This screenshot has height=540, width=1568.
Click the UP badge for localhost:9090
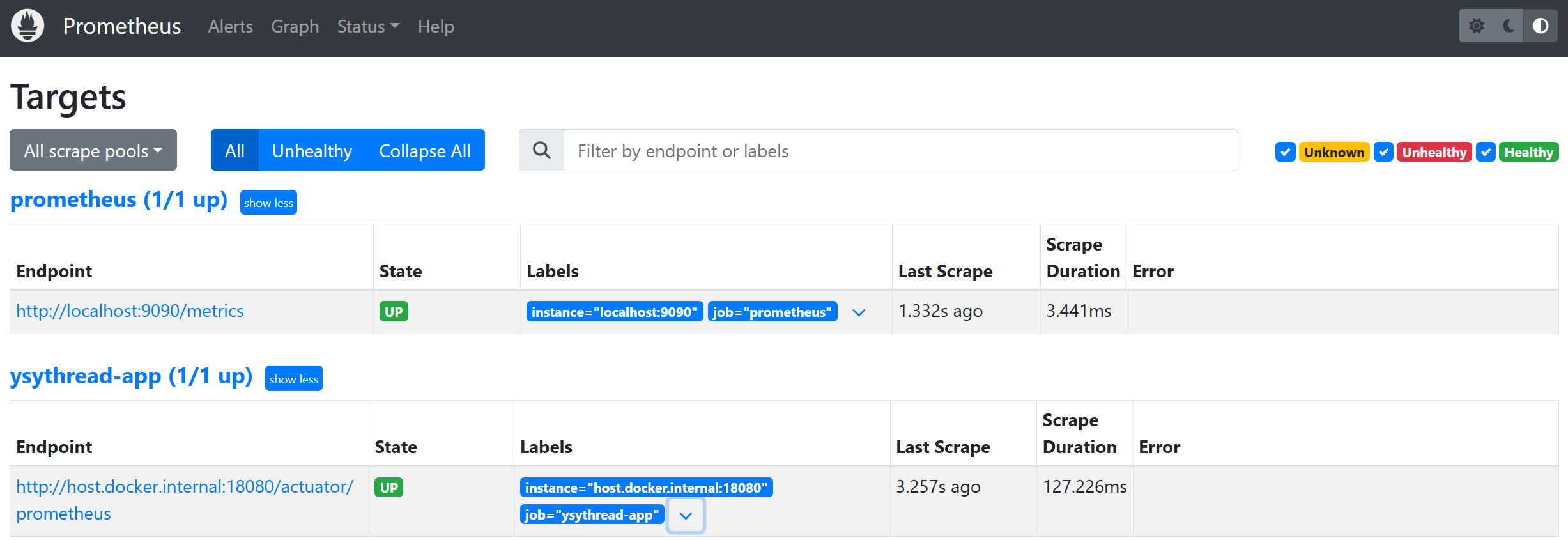pos(394,312)
